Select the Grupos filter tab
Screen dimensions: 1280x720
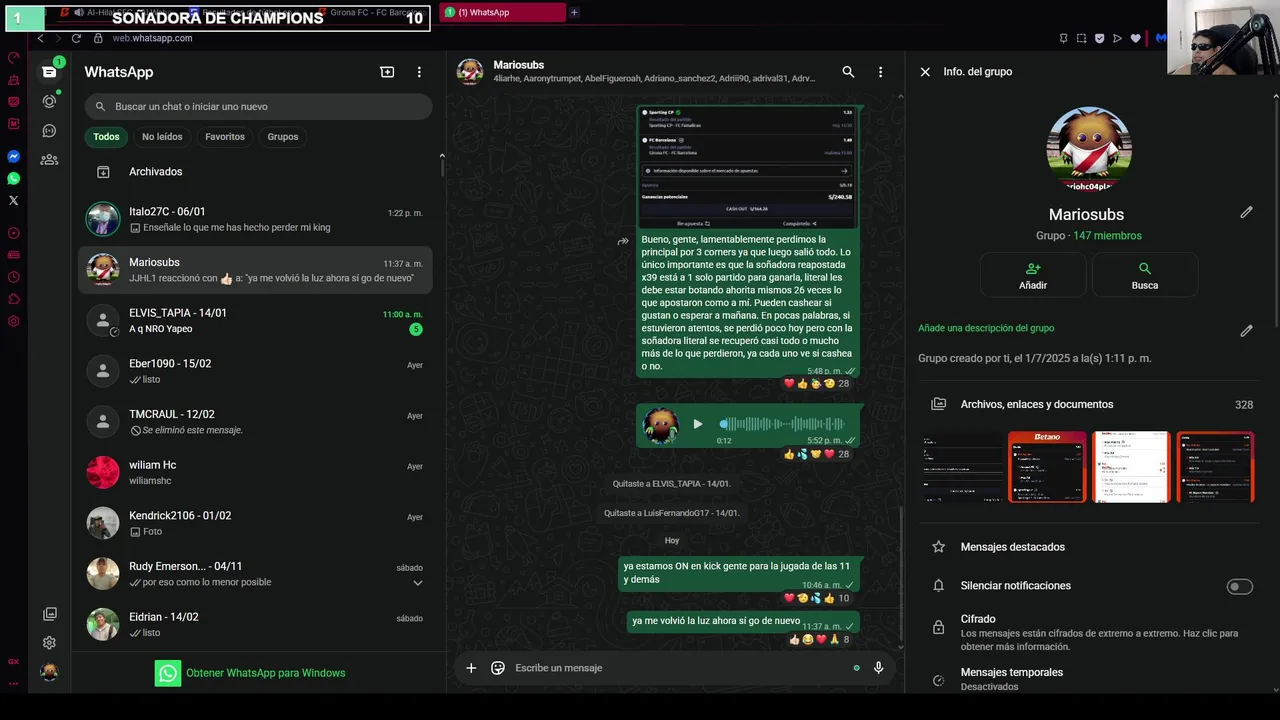tap(283, 137)
